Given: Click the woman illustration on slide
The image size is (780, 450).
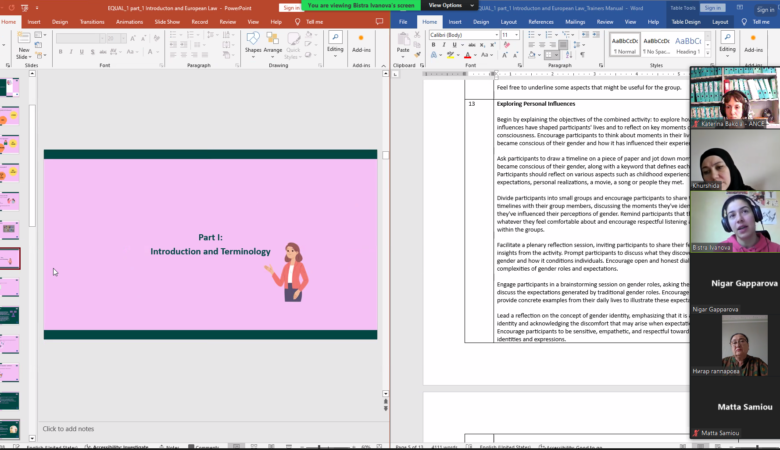Looking at the screenshot, I should [290, 271].
